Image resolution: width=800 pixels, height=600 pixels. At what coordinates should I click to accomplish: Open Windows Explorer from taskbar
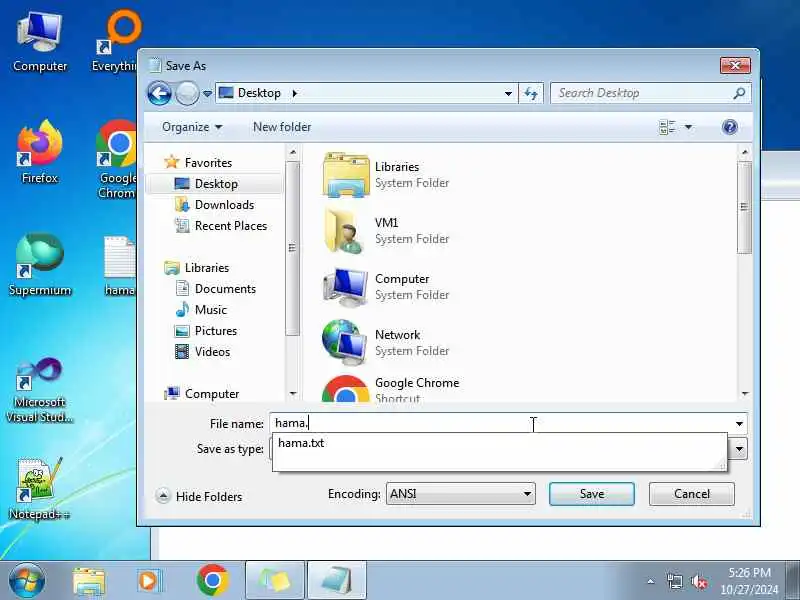point(89,581)
